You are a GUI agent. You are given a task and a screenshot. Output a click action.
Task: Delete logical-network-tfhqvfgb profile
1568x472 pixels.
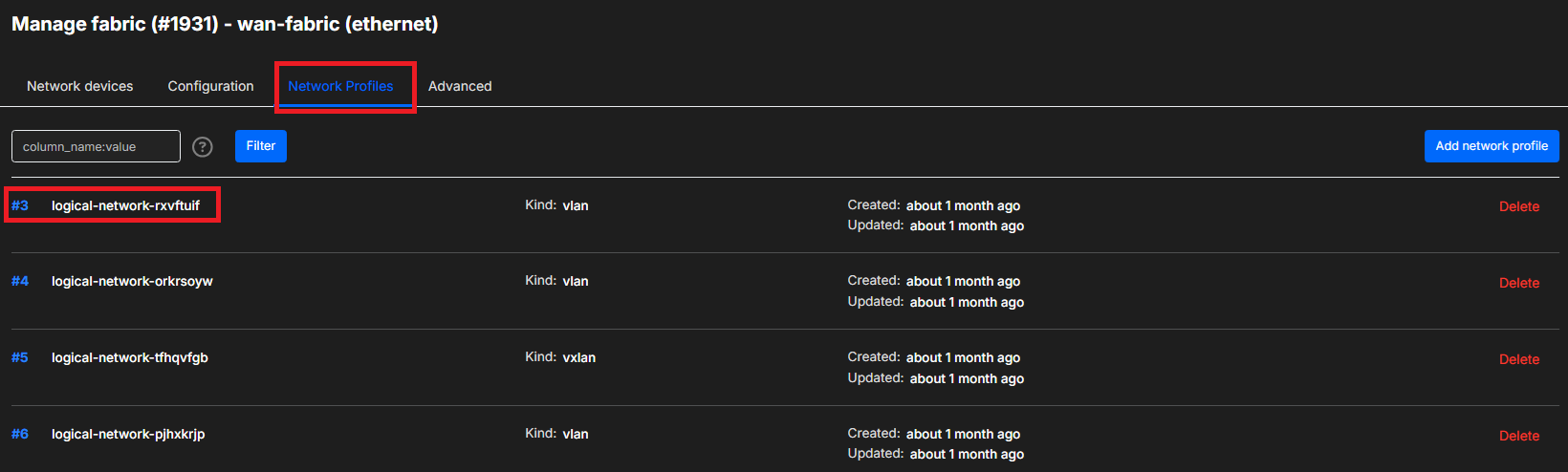click(1518, 359)
